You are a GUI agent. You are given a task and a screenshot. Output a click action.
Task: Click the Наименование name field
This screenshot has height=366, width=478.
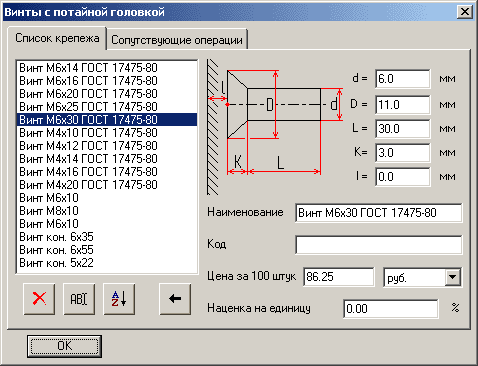click(379, 213)
